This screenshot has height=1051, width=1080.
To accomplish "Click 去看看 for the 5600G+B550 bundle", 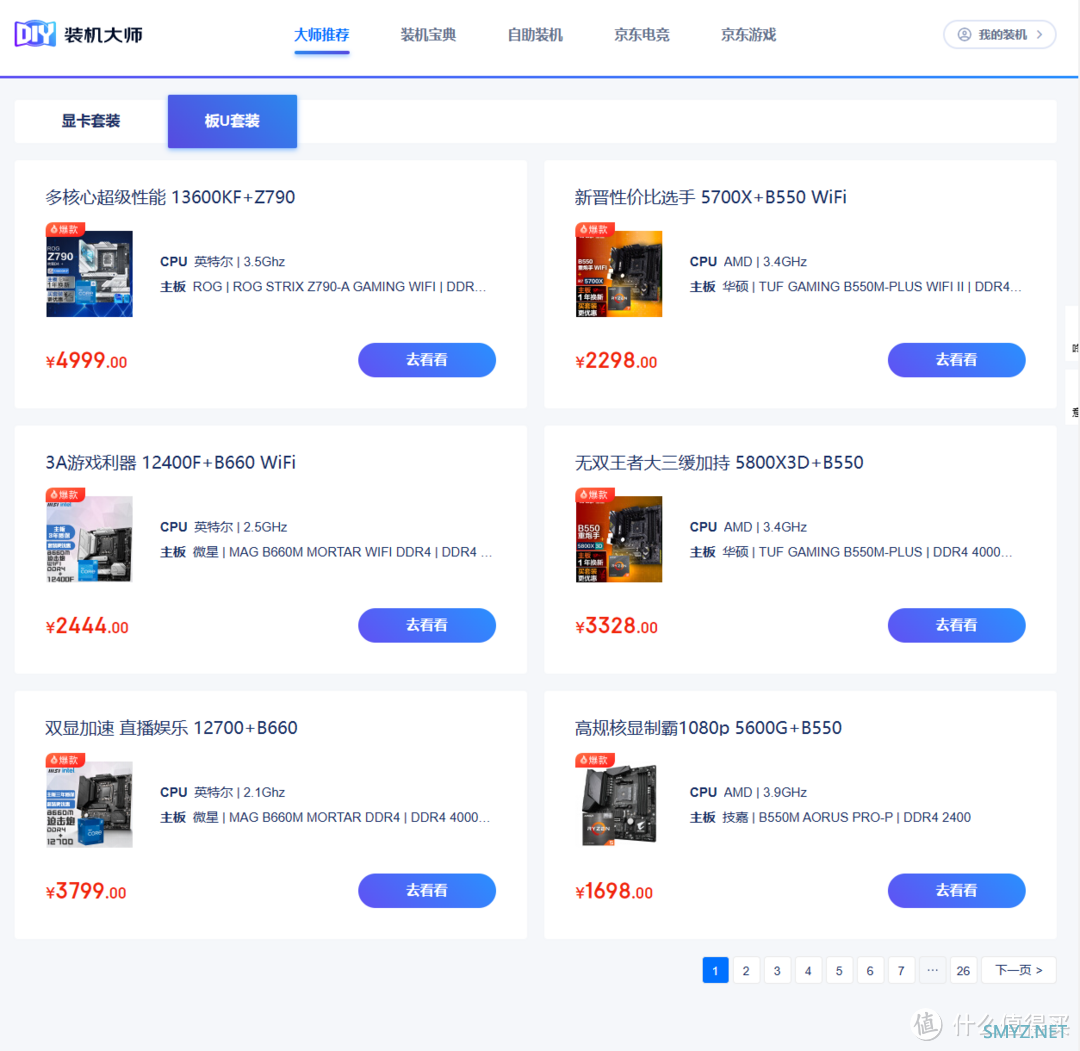I will point(956,890).
